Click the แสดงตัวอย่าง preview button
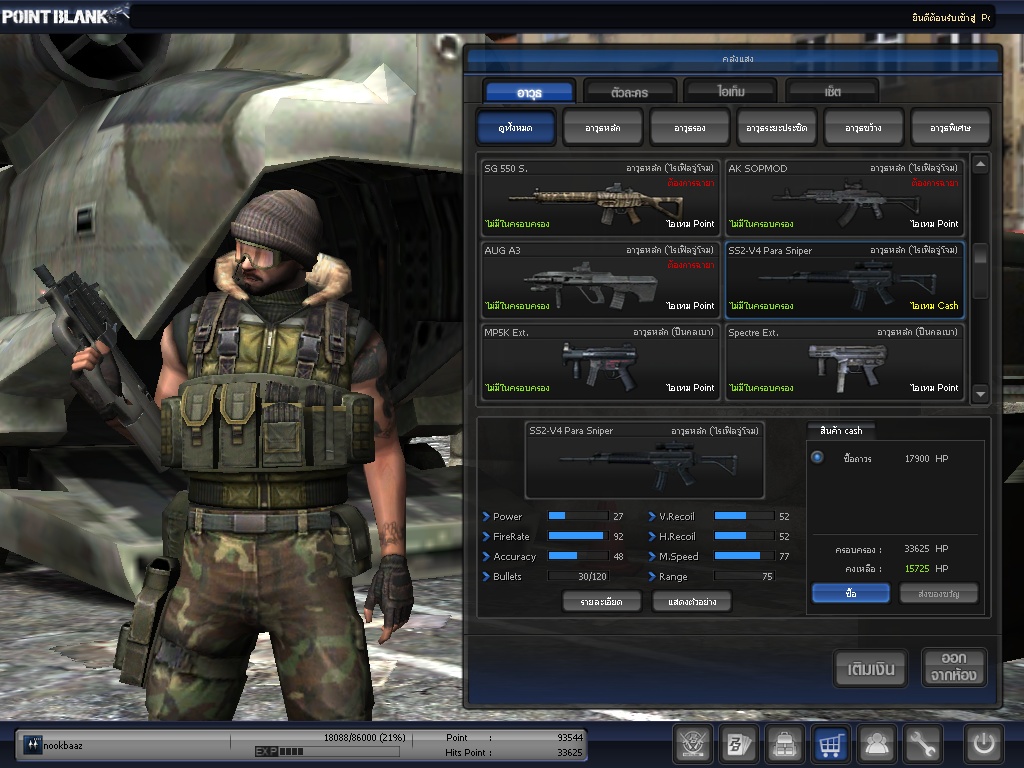1024x768 pixels. tap(692, 601)
